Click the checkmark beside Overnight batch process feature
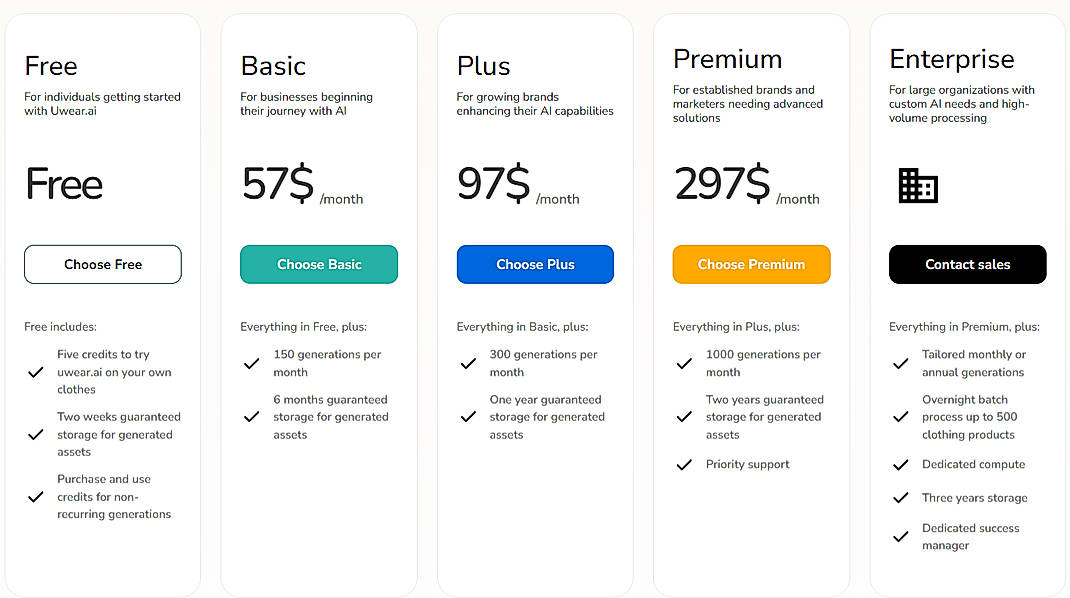The width and height of the screenshot is (1070, 598). pos(900,416)
